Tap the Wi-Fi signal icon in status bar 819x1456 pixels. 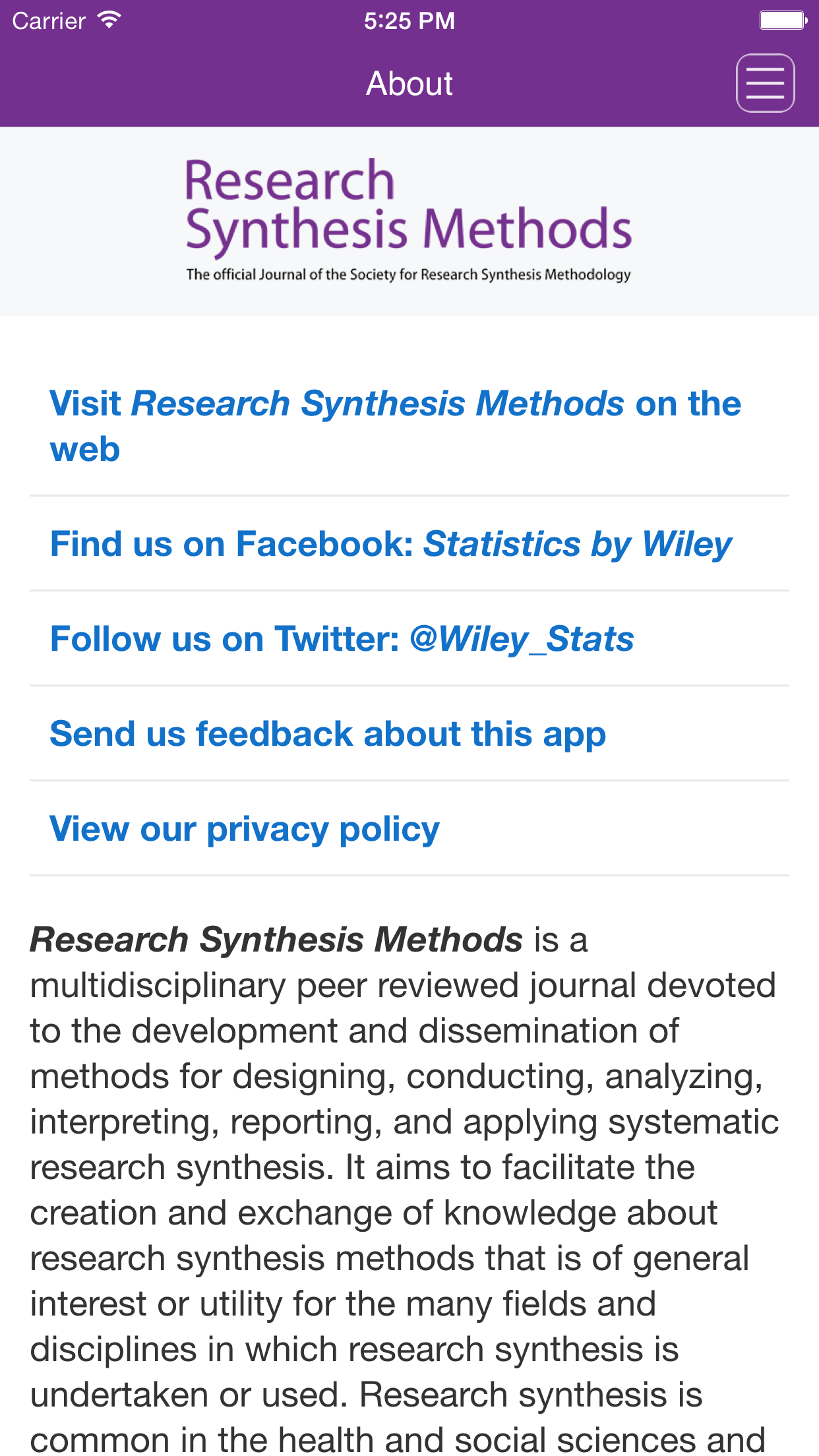tap(109, 20)
